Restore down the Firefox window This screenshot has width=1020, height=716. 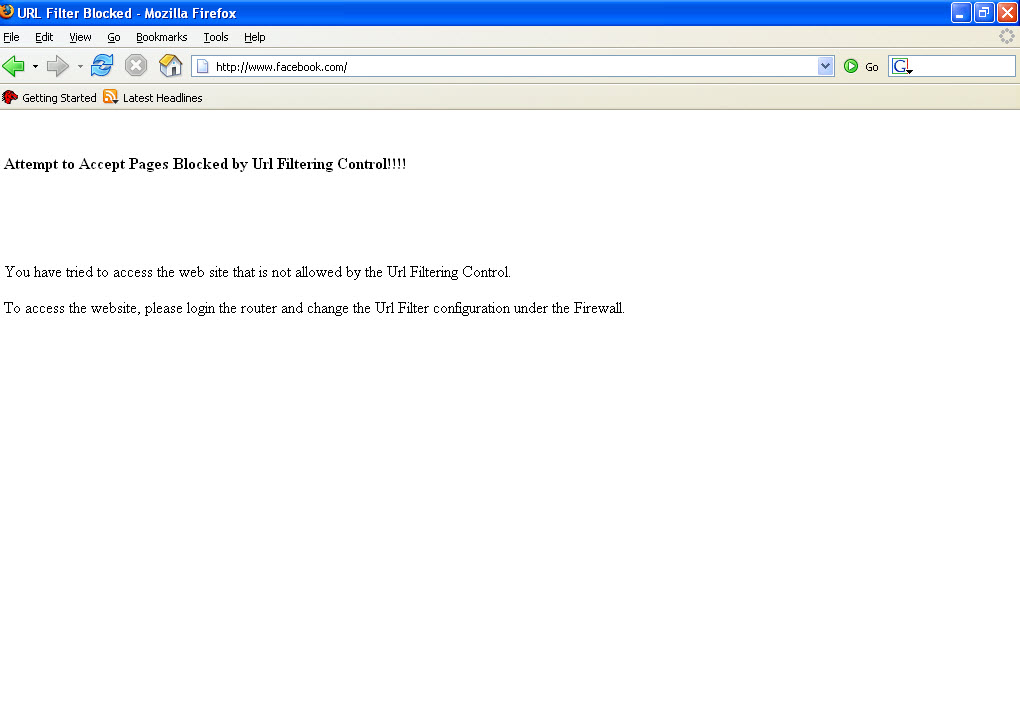pyautogui.click(x=984, y=12)
